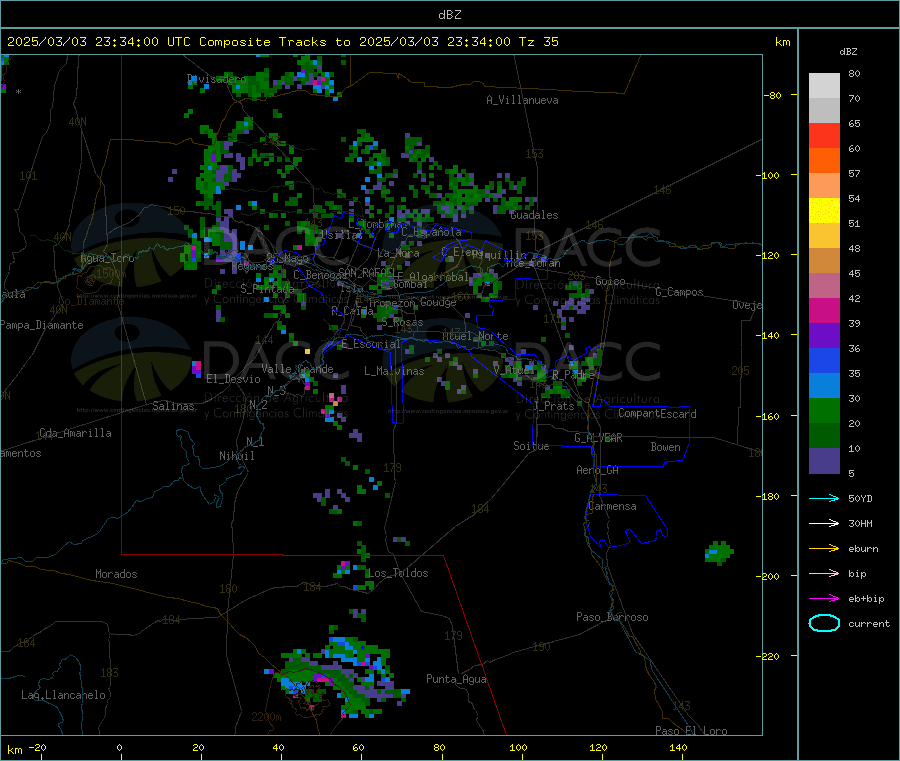Click the G_Campos map label
Viewport: 900px width, 761px height.
[x=679, y=292]
